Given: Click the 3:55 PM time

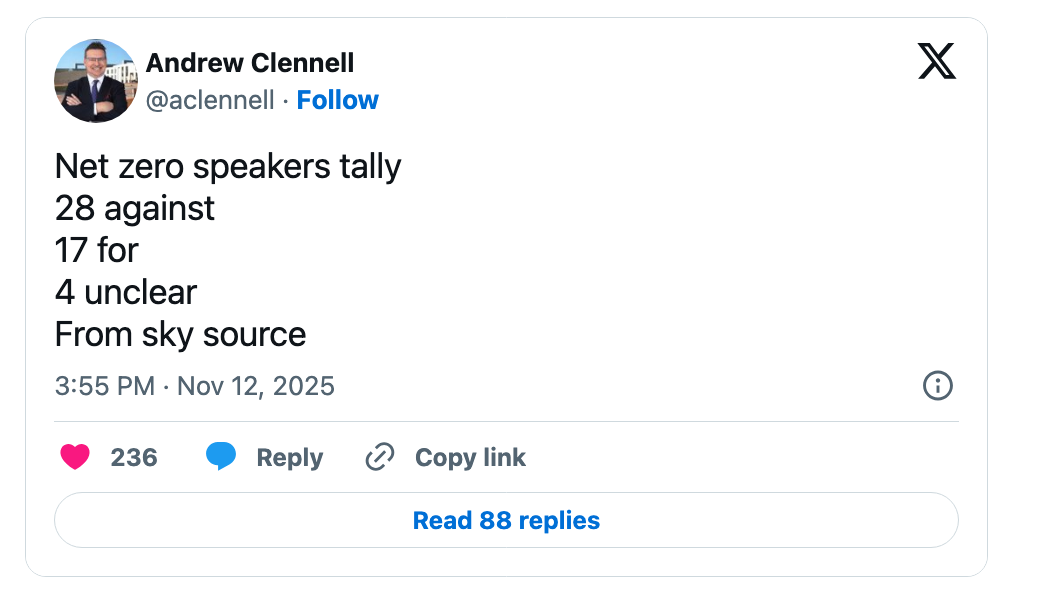Looking at the screenshot, I should 105,386.
